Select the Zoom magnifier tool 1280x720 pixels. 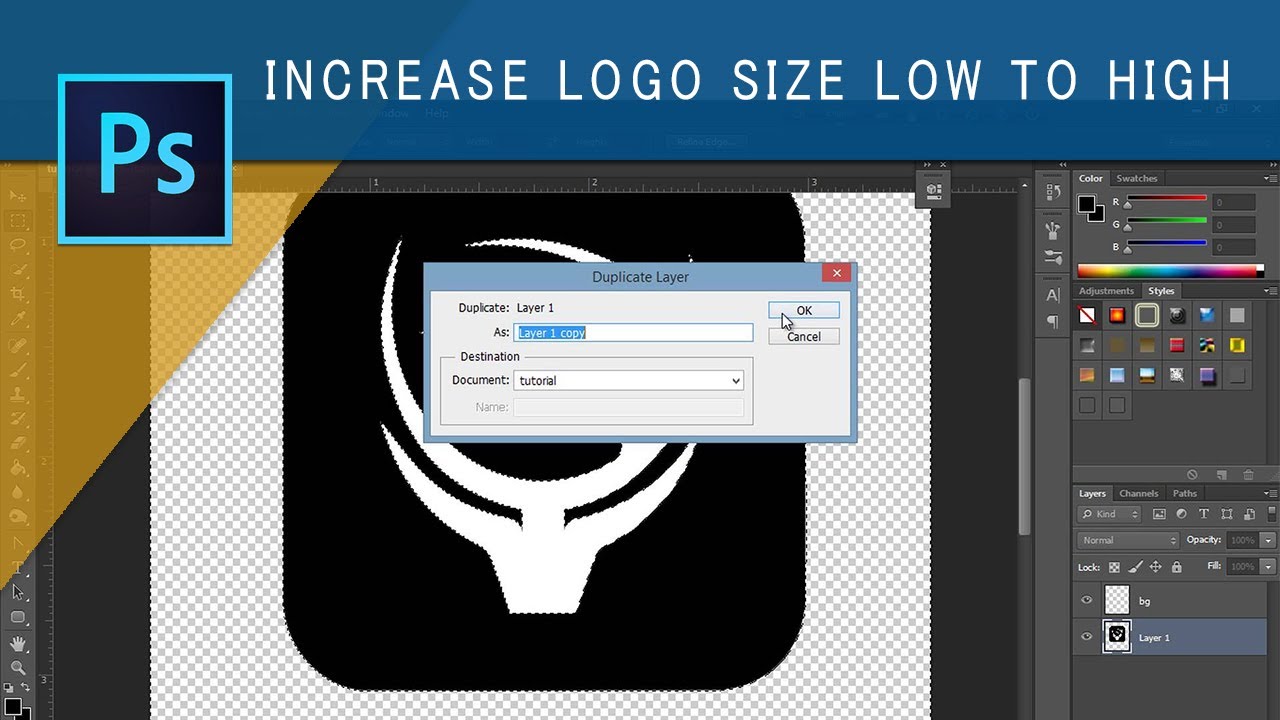click(18, 667)
